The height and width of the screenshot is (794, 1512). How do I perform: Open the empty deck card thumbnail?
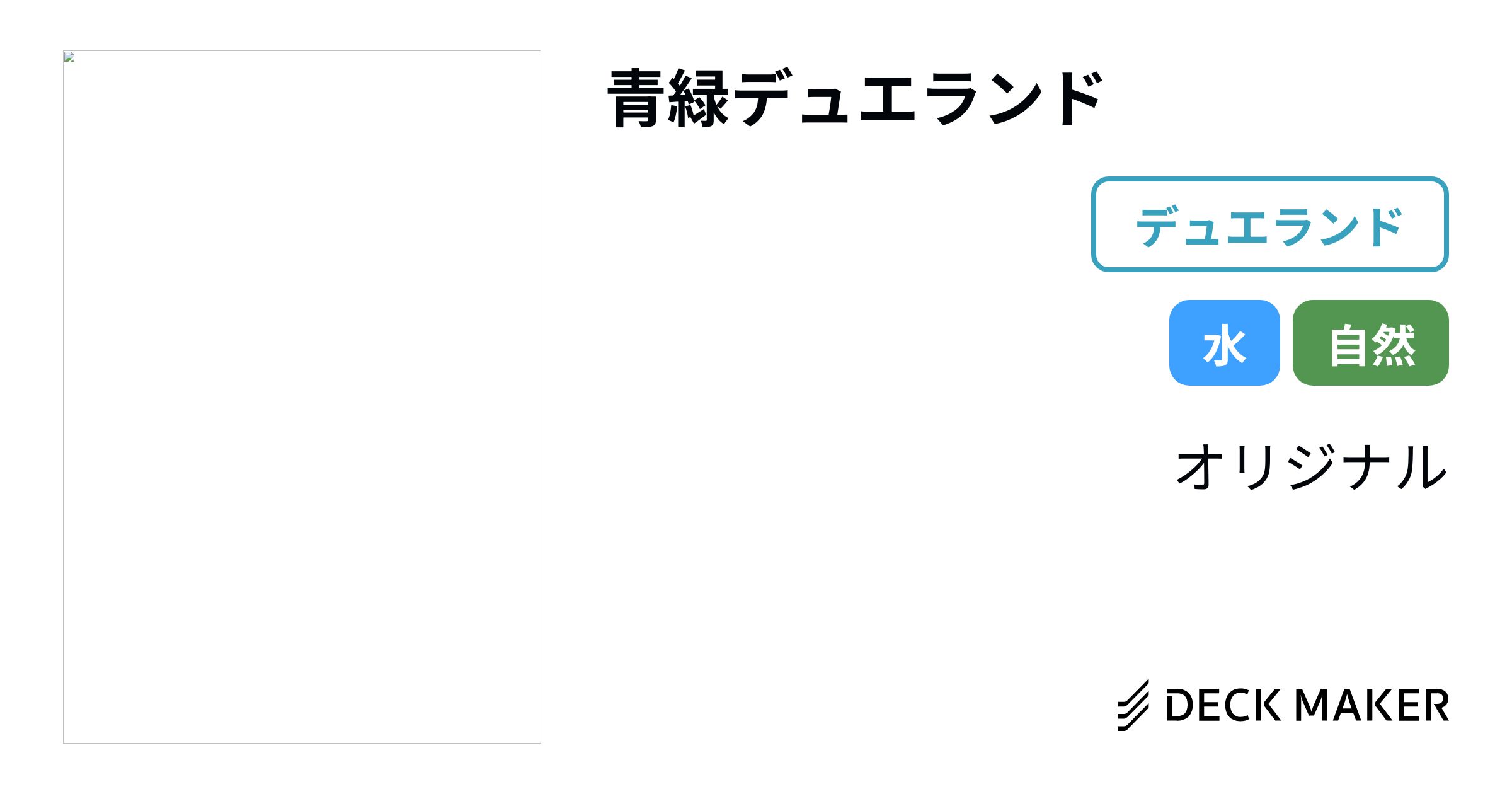tap(302, 397)
